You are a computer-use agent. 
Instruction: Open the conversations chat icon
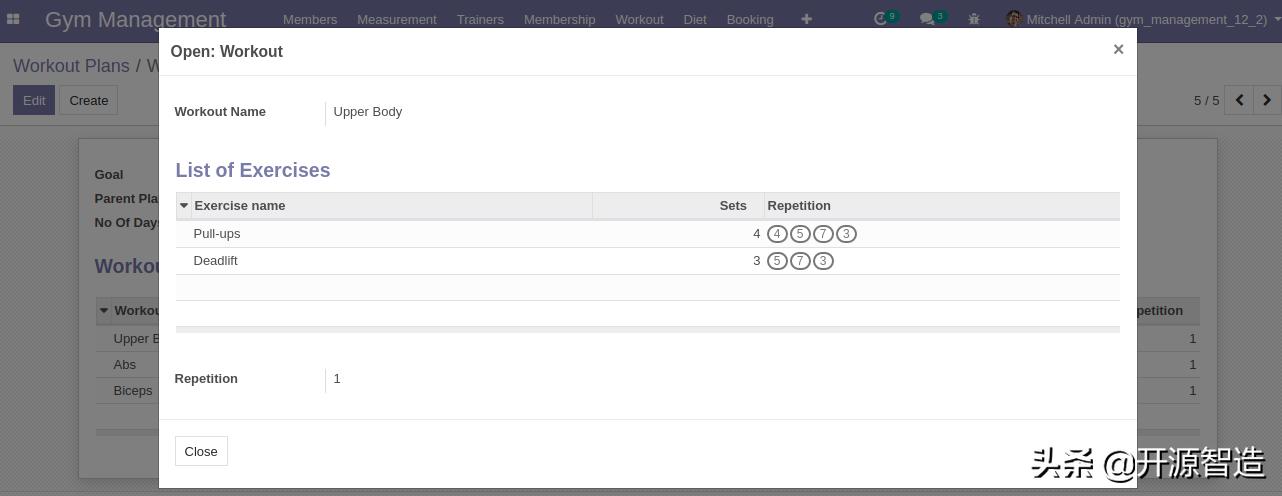pos(927,19)
